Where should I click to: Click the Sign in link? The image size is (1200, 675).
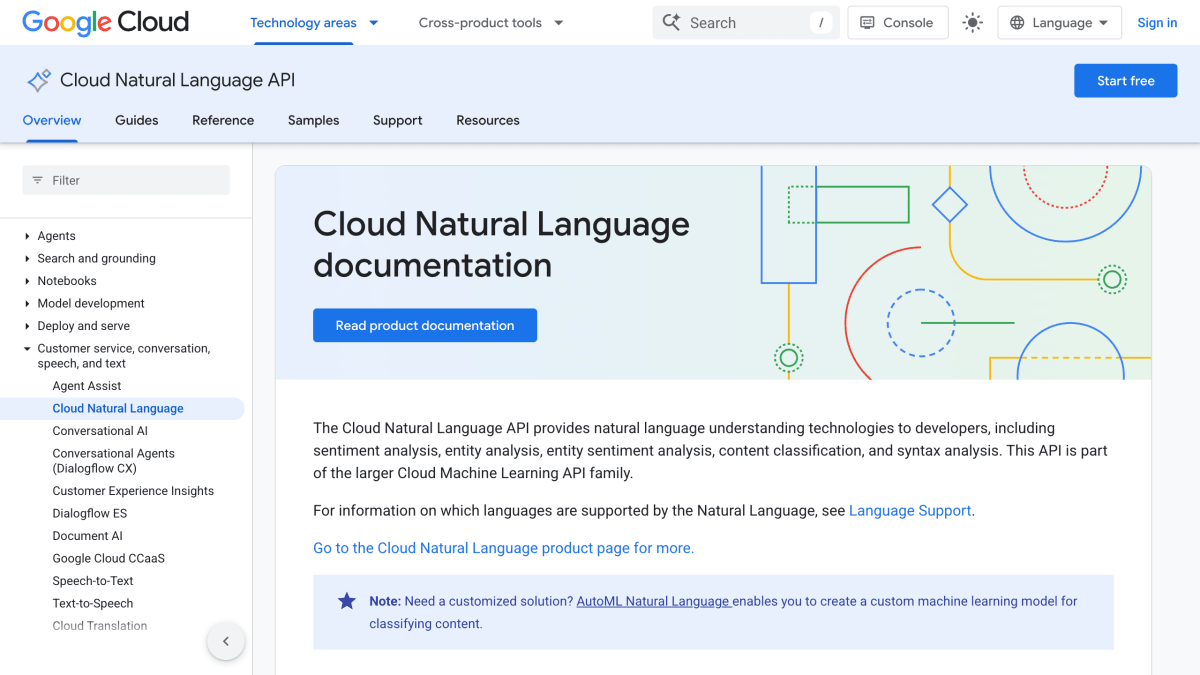click(x=1157, y=23)
